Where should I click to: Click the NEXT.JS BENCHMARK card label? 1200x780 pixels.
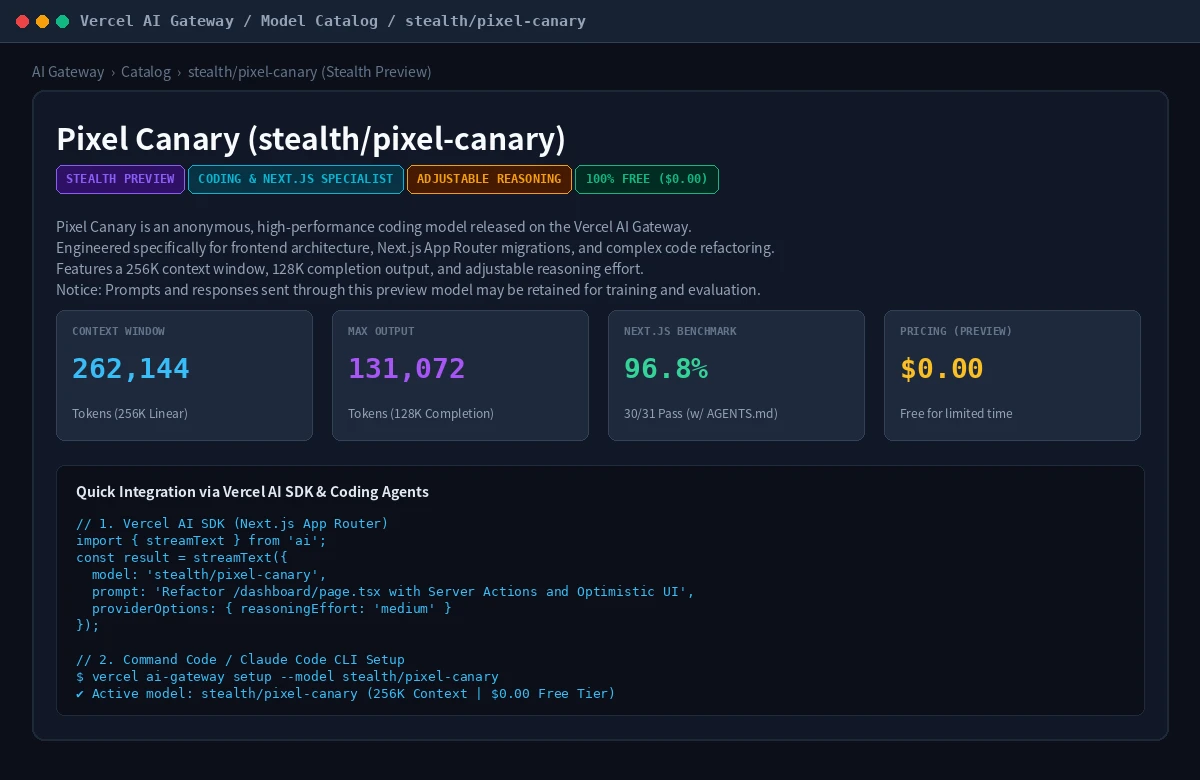tap(680, 331)
